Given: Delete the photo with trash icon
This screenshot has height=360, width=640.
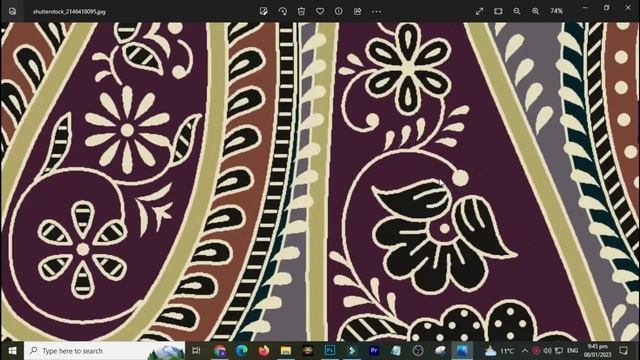Looking at the screenshot, I should 301,11.
